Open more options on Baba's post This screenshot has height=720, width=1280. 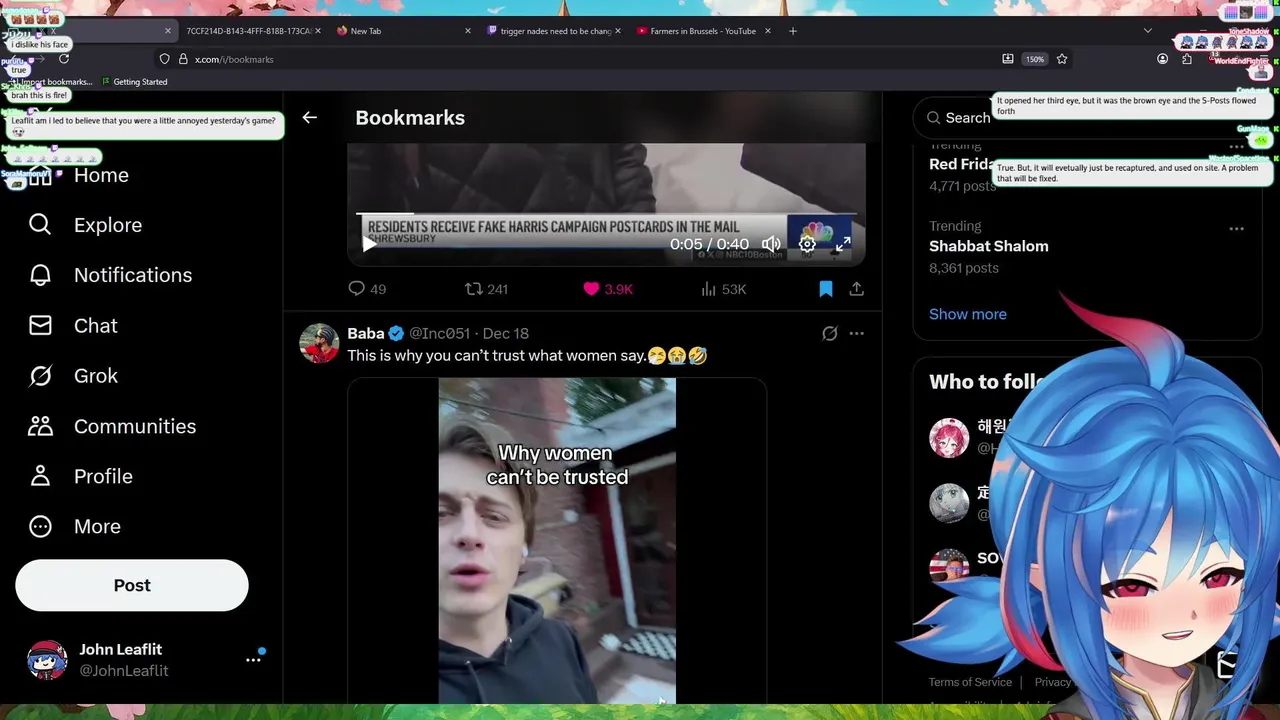[x=857, y=334]
